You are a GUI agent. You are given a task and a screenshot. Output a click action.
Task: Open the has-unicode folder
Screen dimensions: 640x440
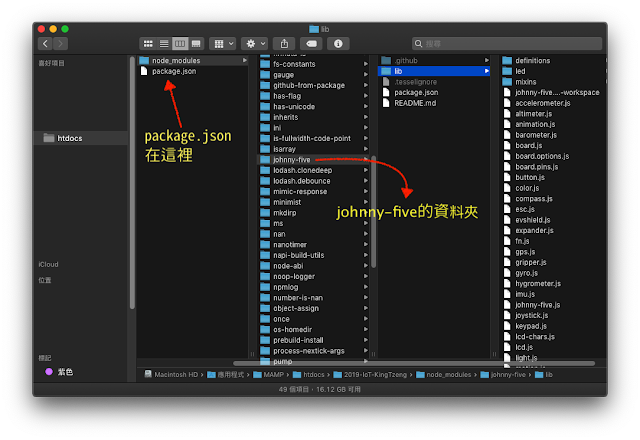point(314,107)
